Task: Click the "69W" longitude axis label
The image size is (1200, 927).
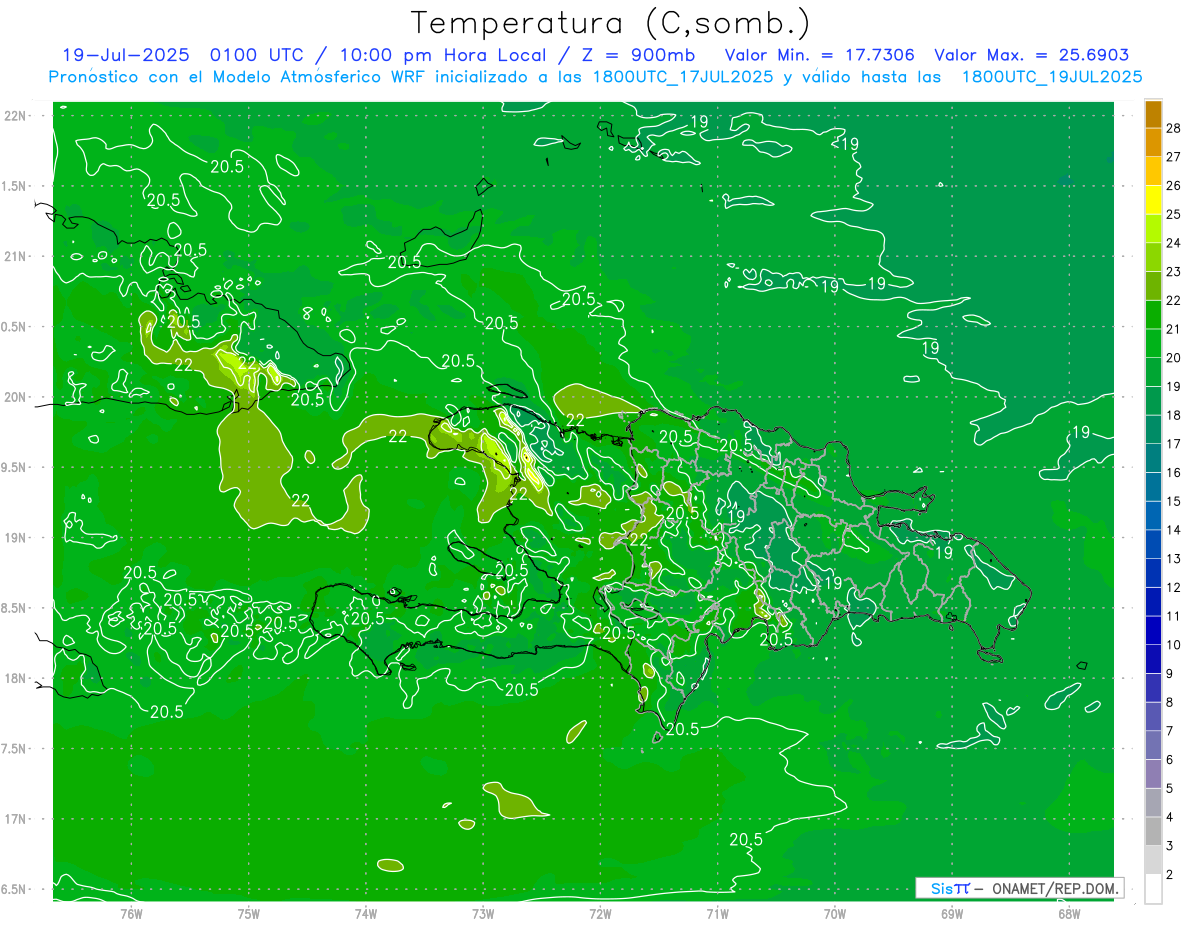Action: click(x=952, y=913)
